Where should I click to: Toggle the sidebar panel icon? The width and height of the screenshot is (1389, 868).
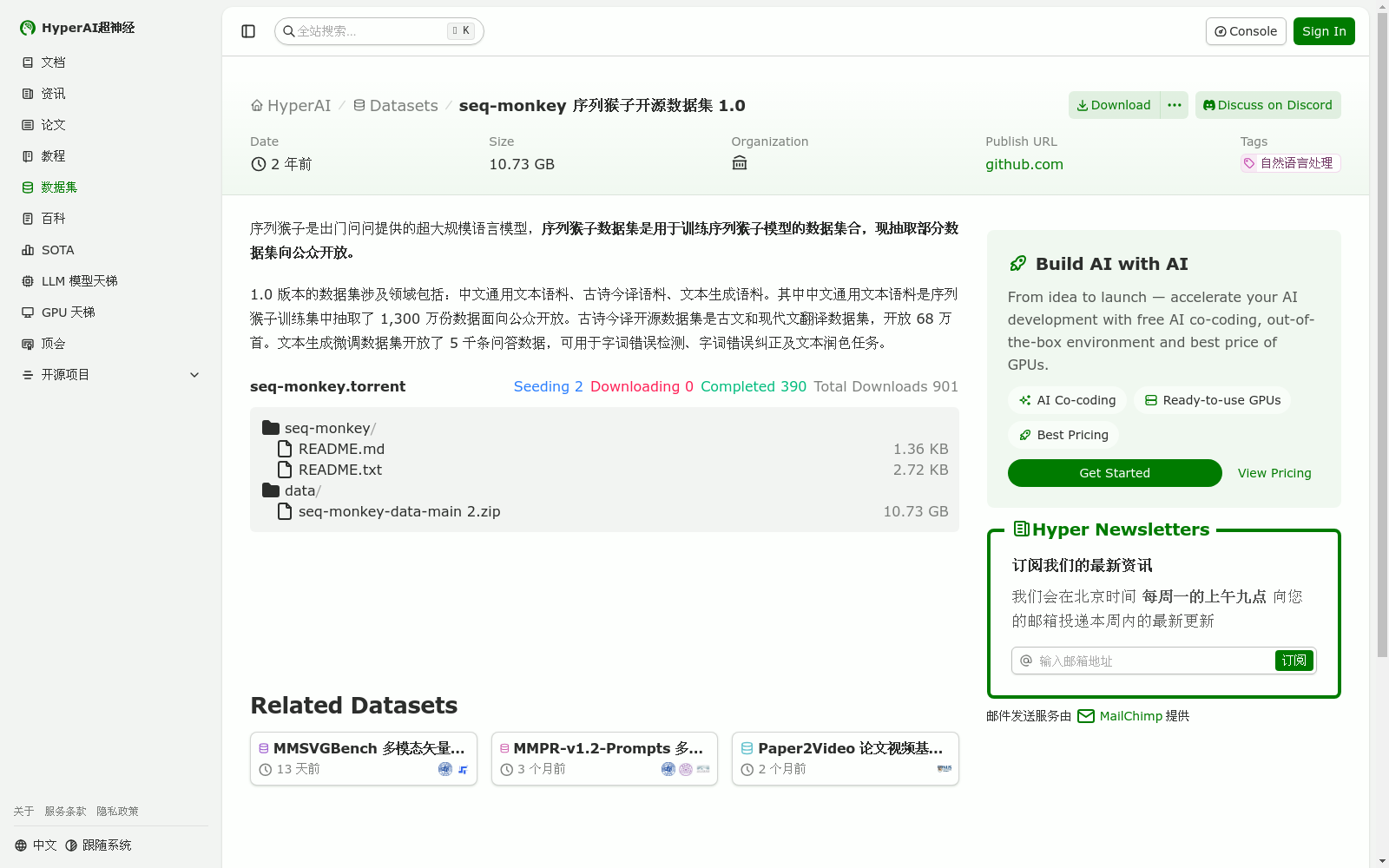click(248, 31)
